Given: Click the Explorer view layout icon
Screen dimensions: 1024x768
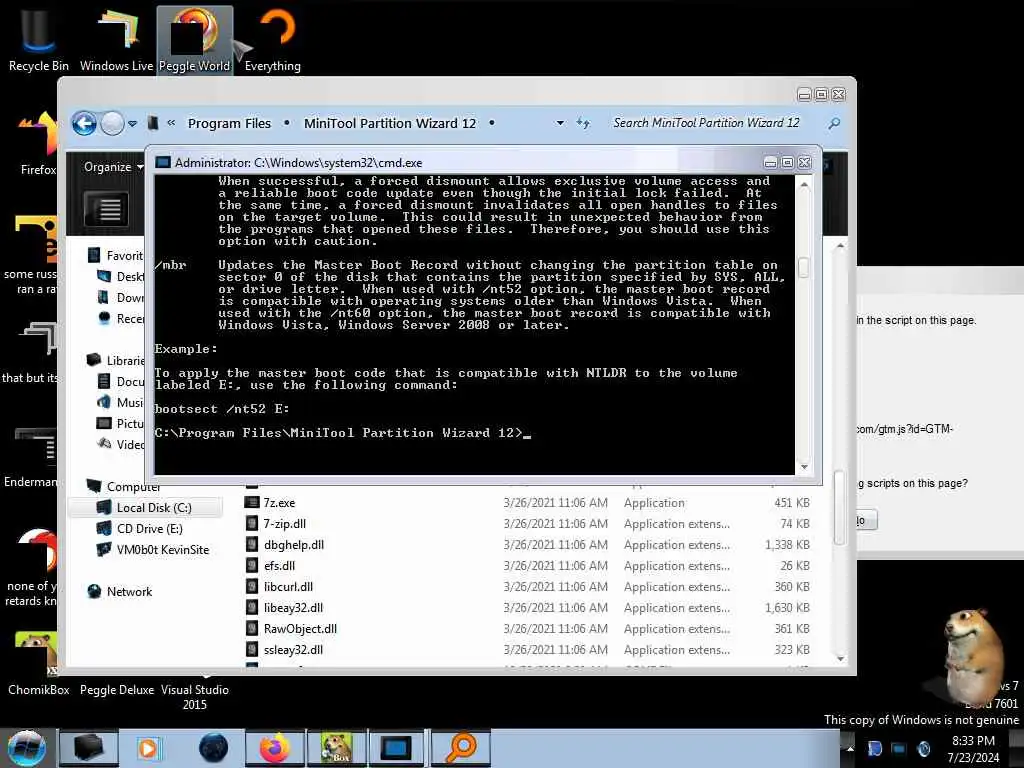Looking at the screenshot, I should (x=106, y=209).
